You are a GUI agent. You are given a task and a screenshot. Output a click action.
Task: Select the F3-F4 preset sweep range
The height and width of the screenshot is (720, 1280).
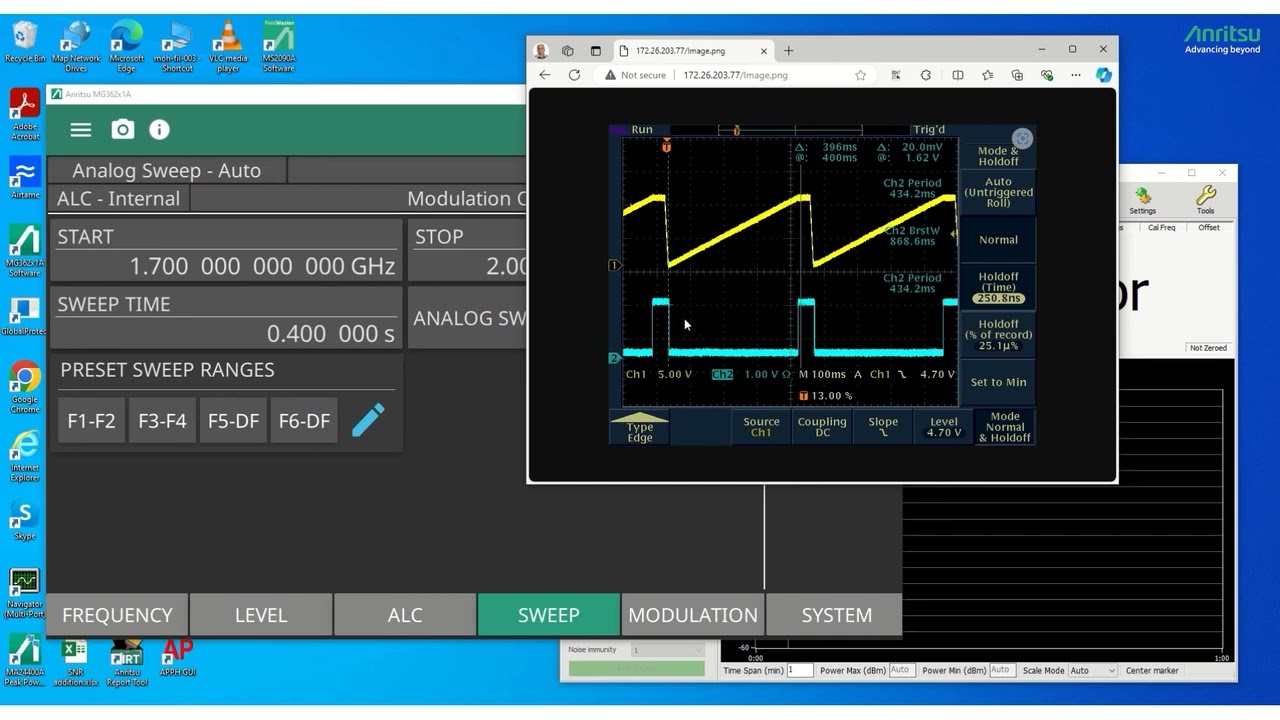click(x=162, y=421)
